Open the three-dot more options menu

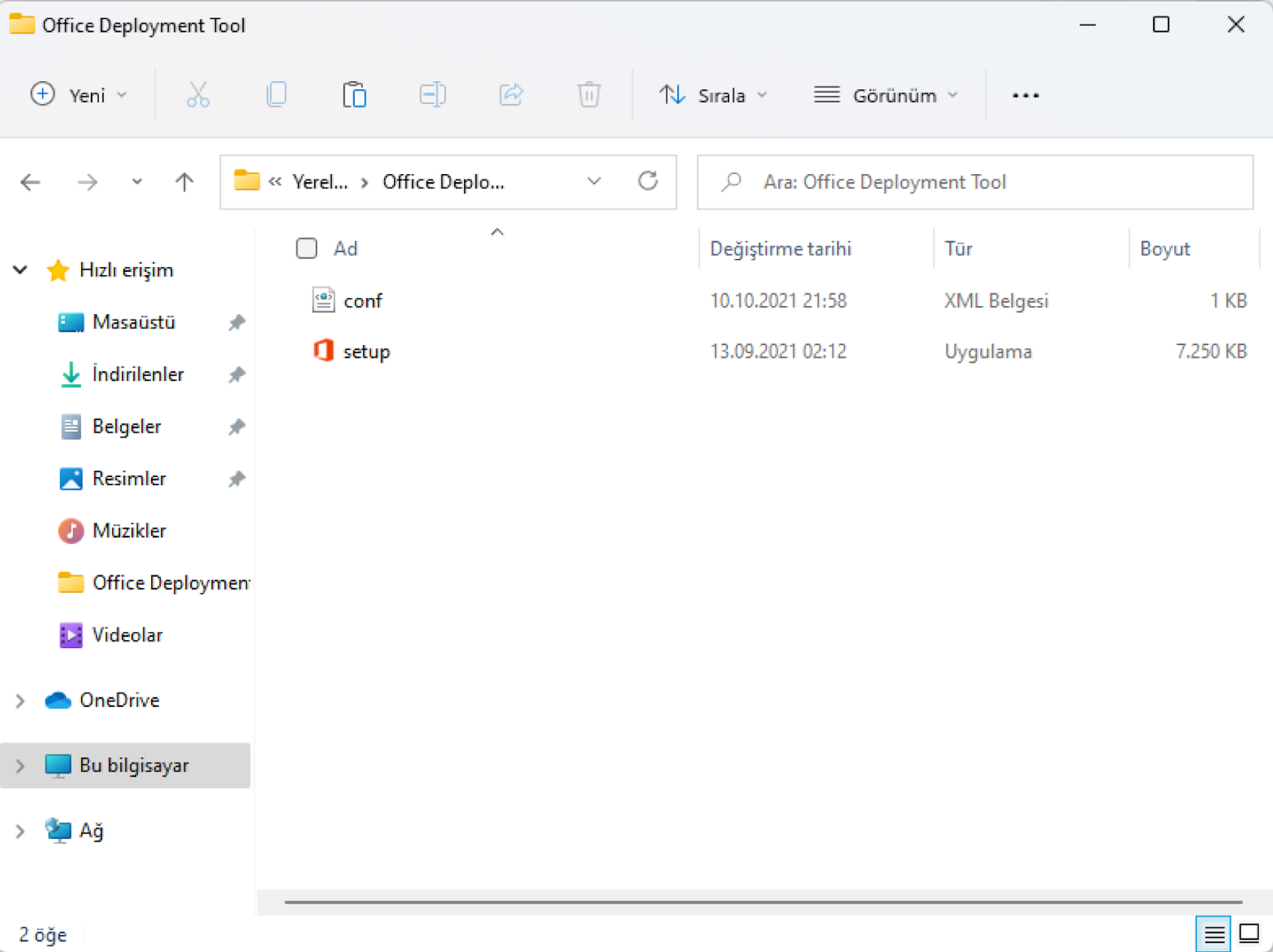(x=1026, y=95)
